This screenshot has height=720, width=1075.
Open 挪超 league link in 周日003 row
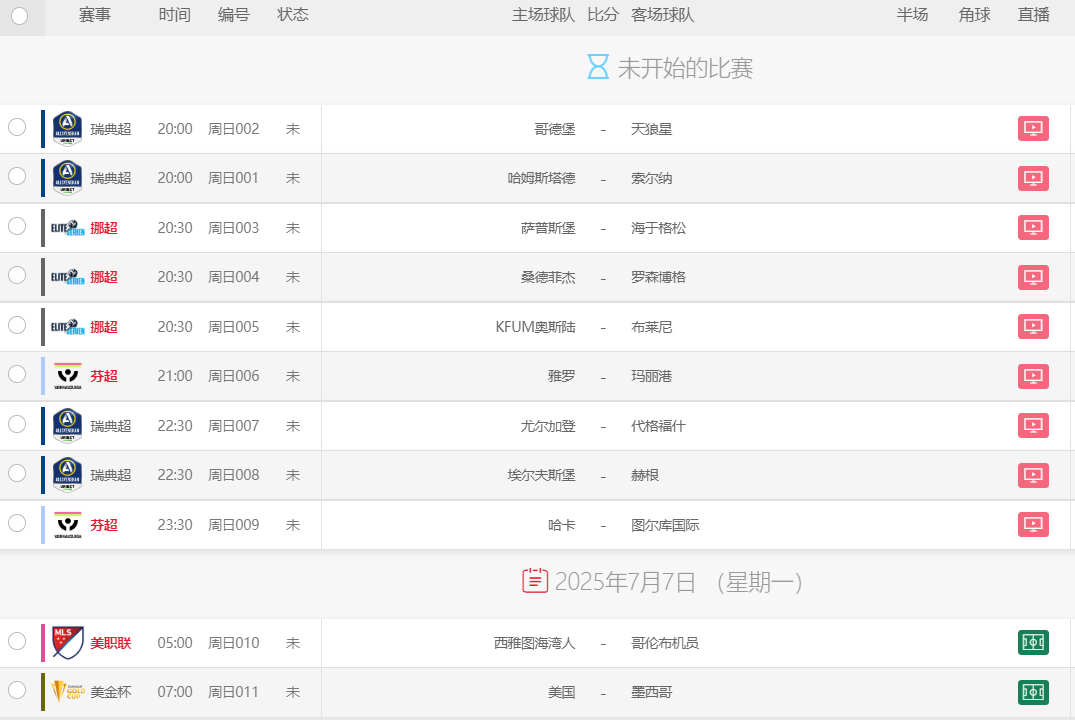(x=104, y=228)
